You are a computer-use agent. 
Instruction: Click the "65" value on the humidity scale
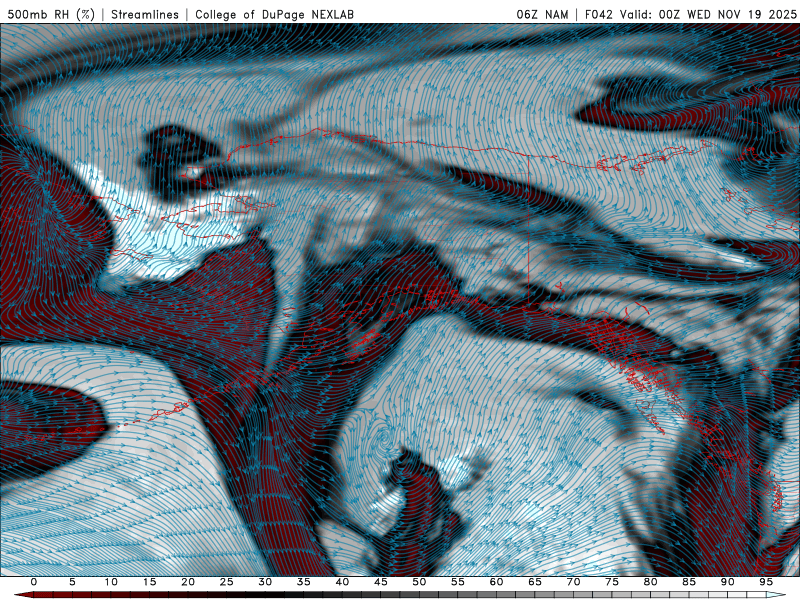click(535, 582)
